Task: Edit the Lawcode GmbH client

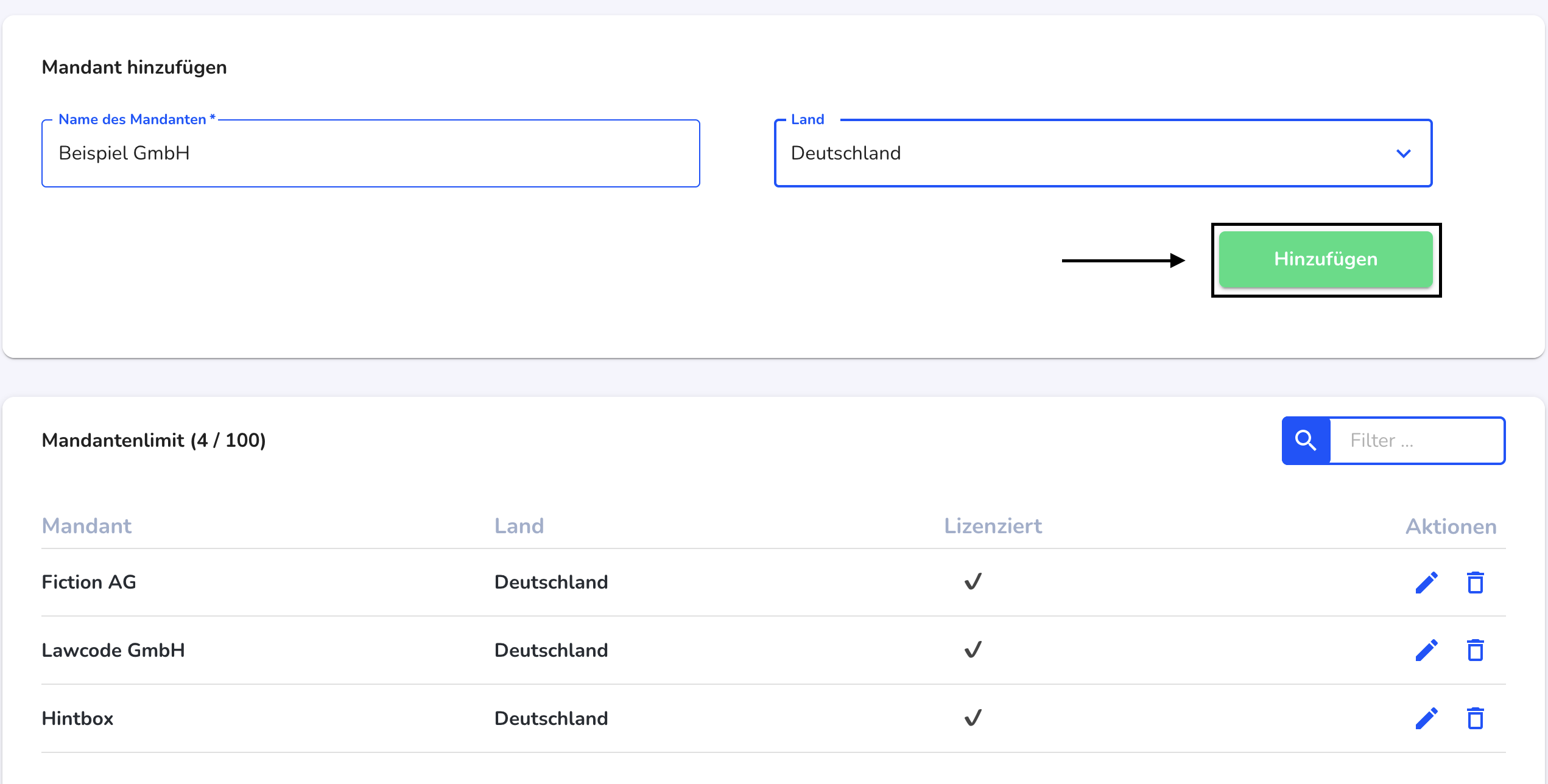Action: tap(1426, 650)
